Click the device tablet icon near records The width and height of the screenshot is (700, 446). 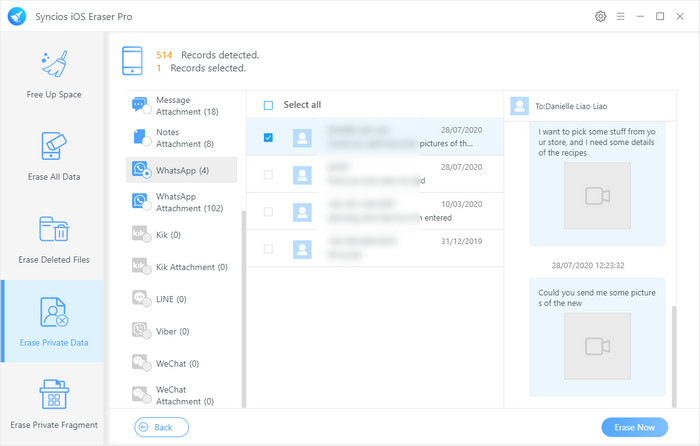[x=132, y=61]
